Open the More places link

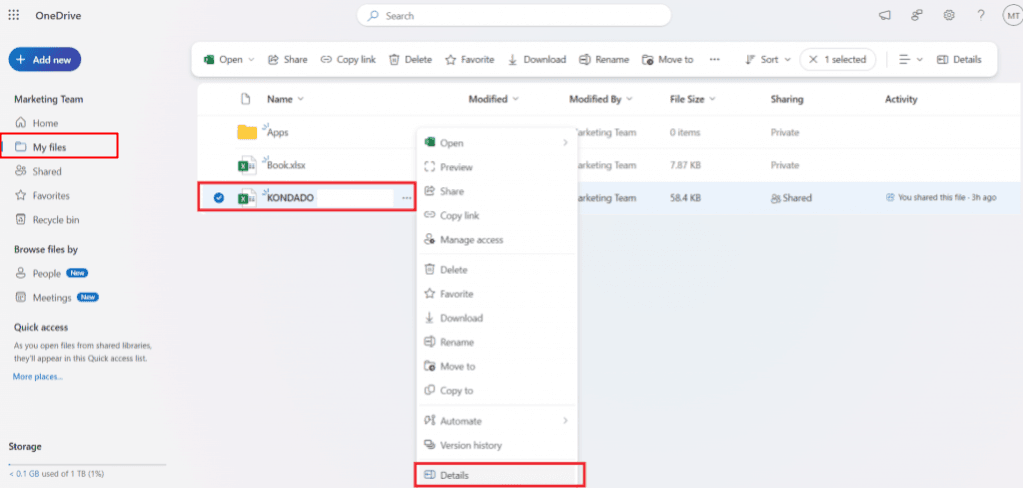pos(37,377)
